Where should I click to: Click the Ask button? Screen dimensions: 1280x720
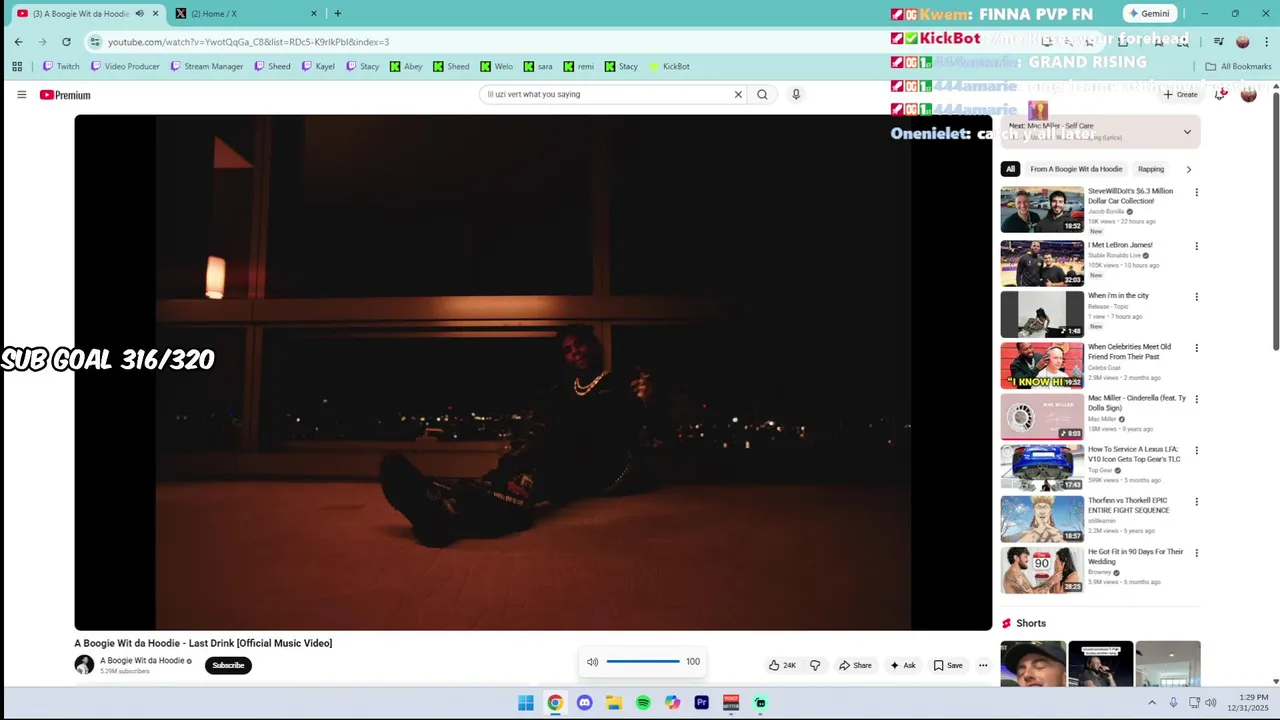[x=902, y=665]
